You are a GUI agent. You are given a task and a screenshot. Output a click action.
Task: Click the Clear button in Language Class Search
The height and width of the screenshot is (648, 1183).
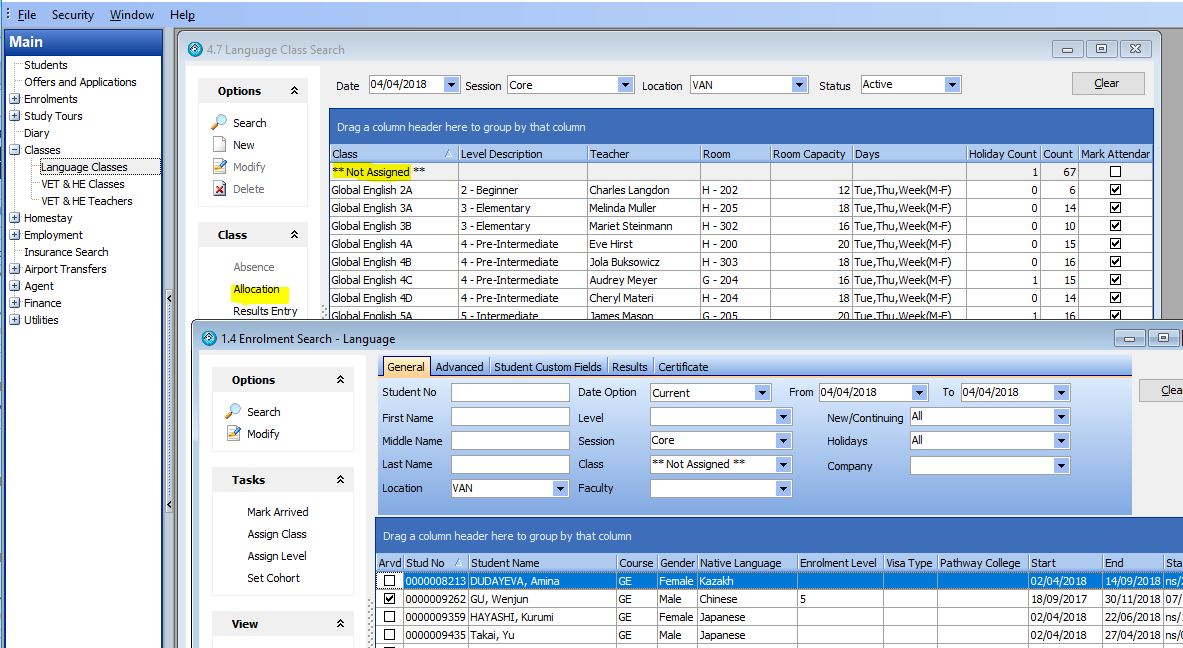tap(1107, 83)
